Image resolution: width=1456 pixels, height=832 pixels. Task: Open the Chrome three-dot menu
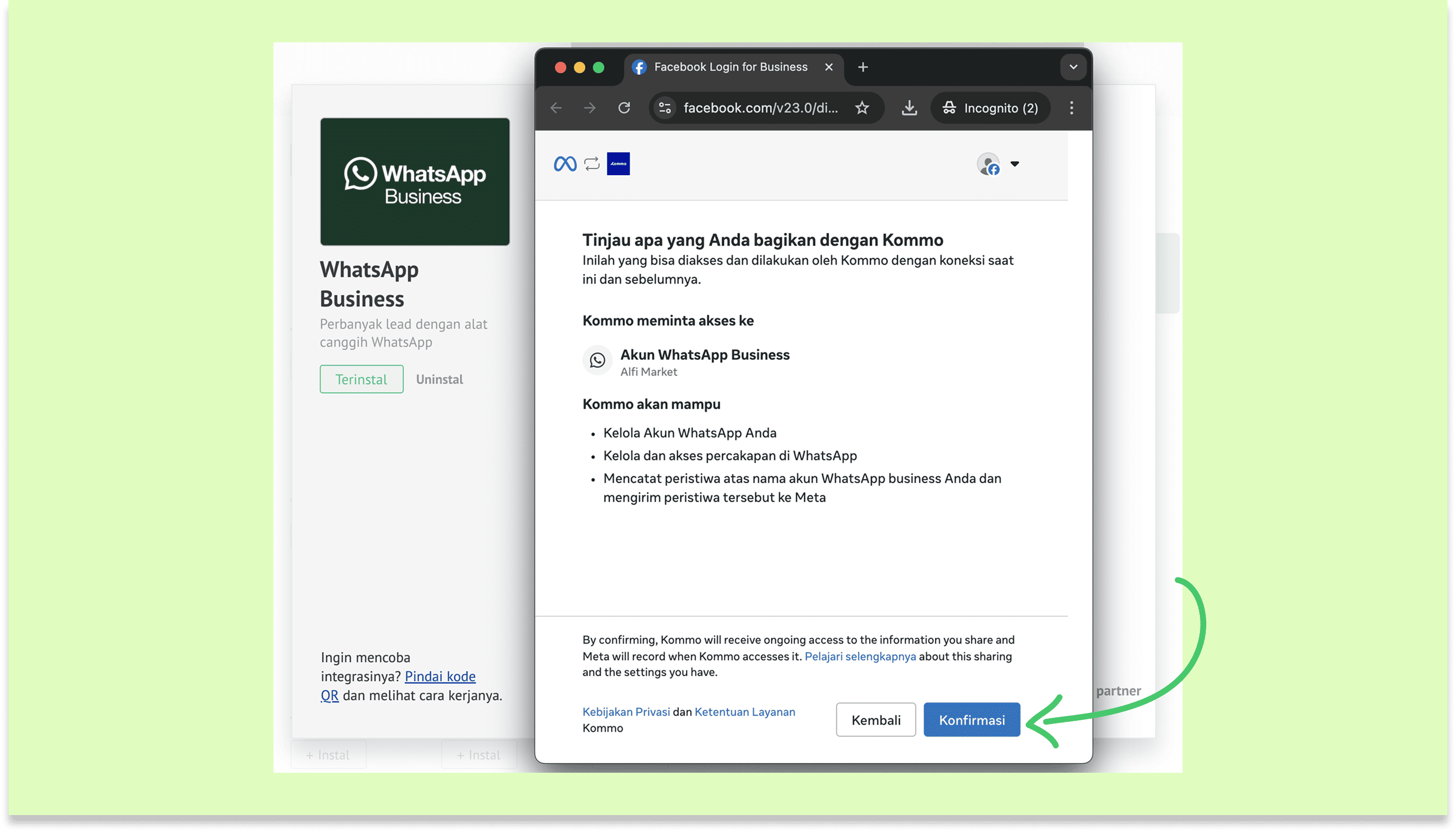pos(1071,108)
